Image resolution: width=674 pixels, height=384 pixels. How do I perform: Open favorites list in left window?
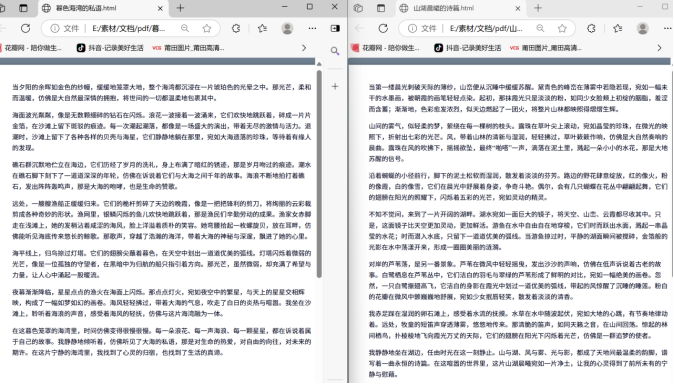click(262, 28)
